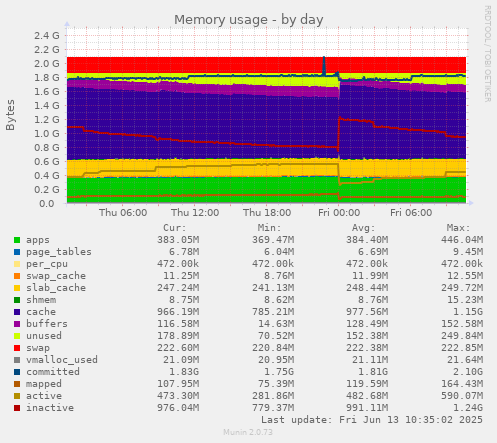Viewport: 497px width, 443px height.
Task: Click the committed legend swatch
Action: tap(17, 372)
